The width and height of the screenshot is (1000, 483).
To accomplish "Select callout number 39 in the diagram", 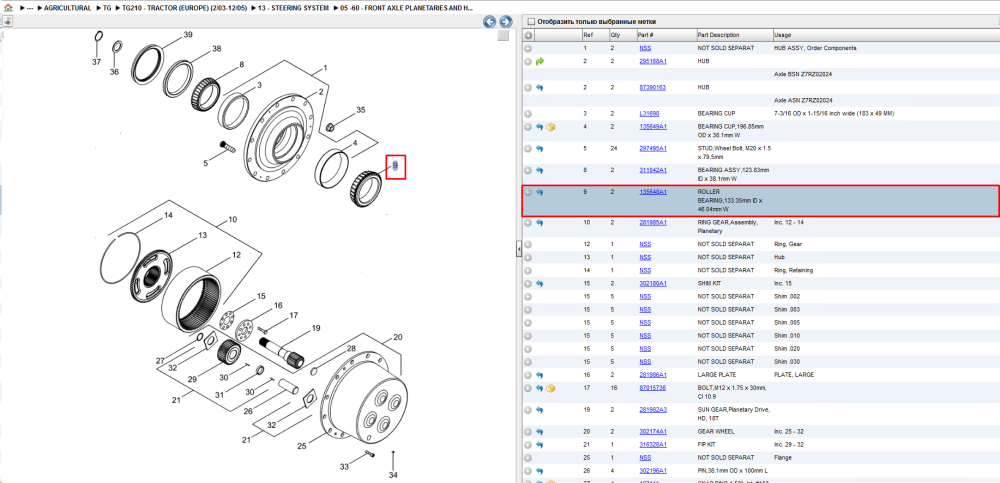I will pyautogui.click(x=188, y=34).
